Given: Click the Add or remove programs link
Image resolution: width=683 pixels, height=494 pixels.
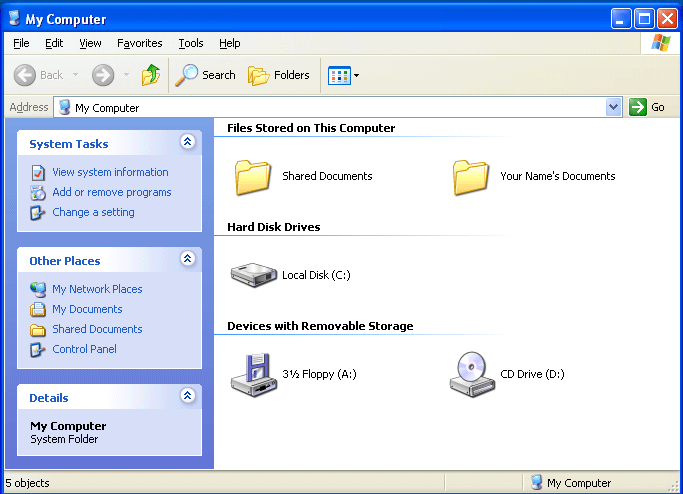Looking at the screenshot, I should pos(112,192).
